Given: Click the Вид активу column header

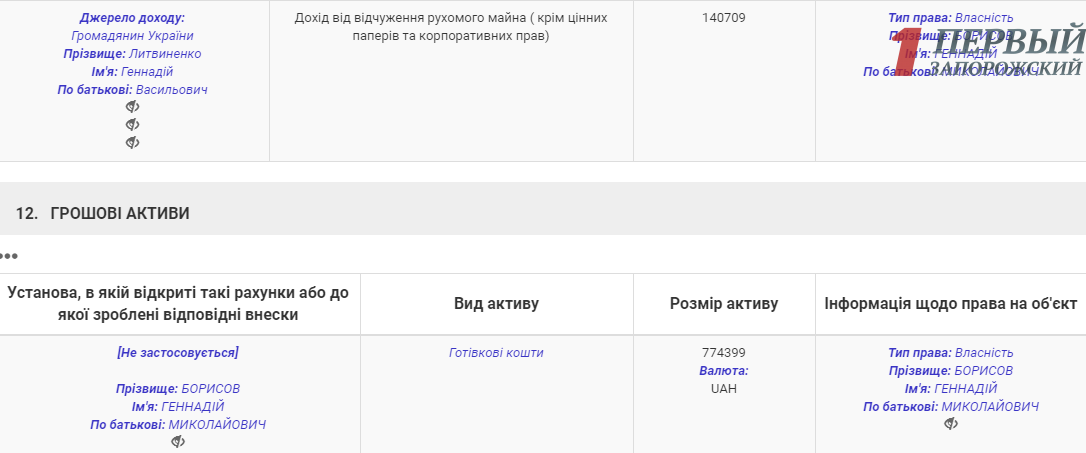Looking at the screenshot, I should [496, 304].
